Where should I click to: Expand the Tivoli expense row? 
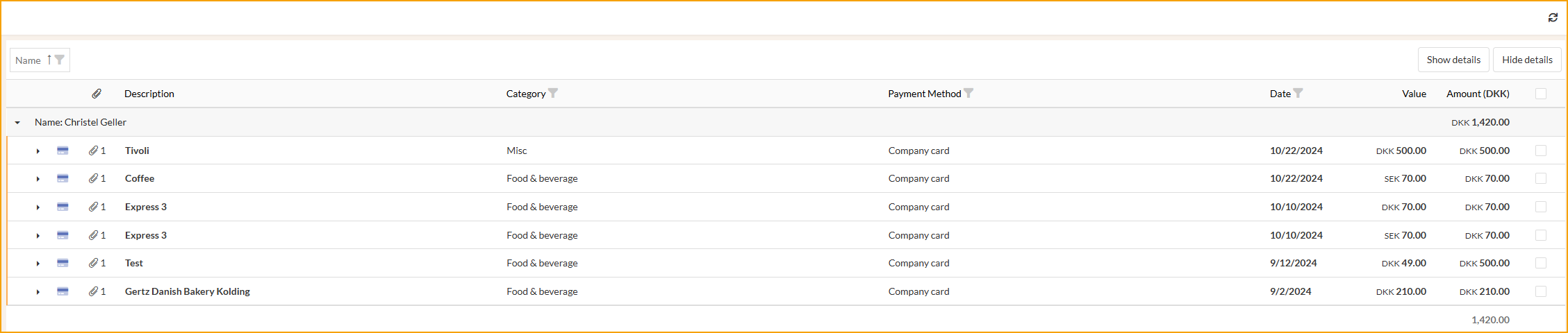click(38, 151)
